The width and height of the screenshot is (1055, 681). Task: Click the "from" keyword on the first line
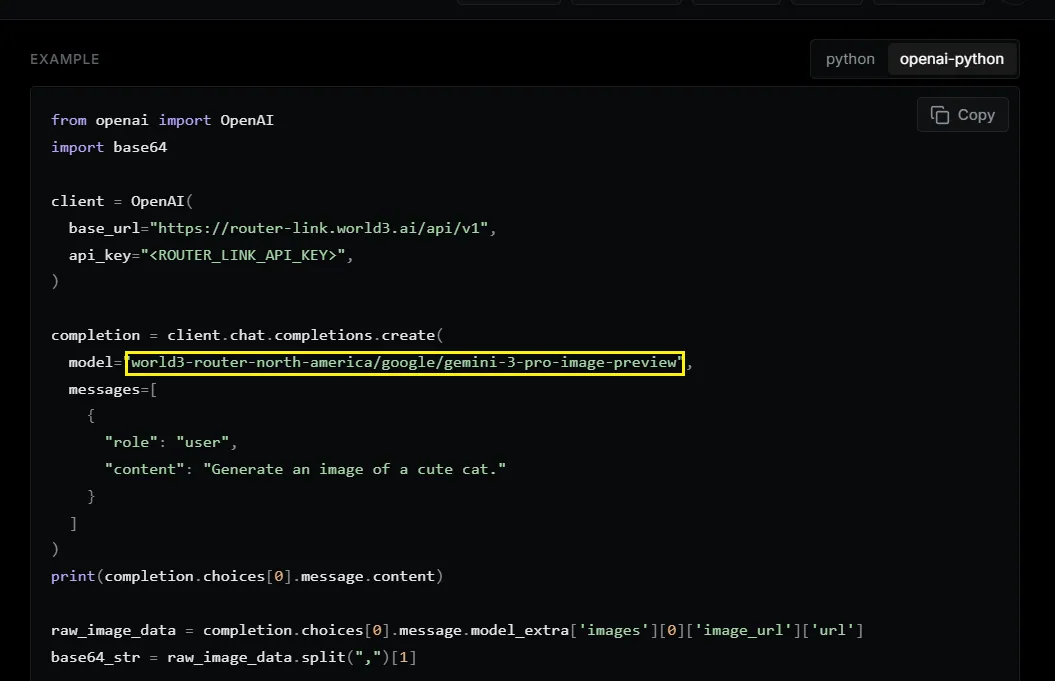pos(69,120)
